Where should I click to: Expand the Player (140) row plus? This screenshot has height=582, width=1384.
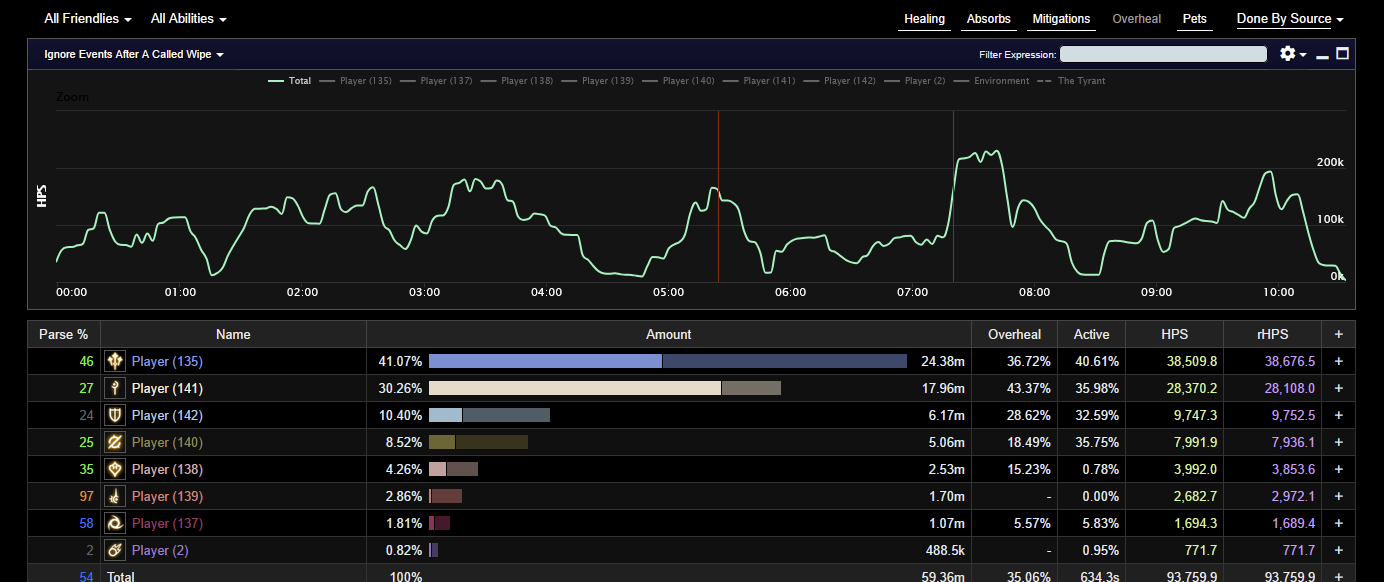1338,442
